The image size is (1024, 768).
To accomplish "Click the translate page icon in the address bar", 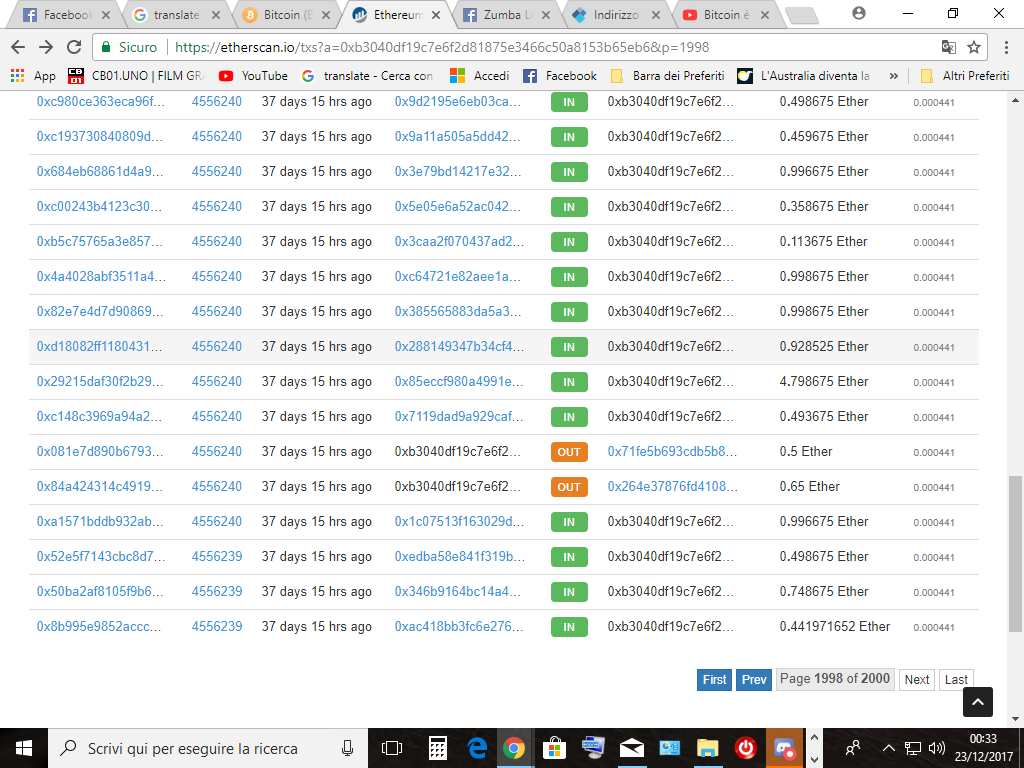I will (x=948, y=47).
